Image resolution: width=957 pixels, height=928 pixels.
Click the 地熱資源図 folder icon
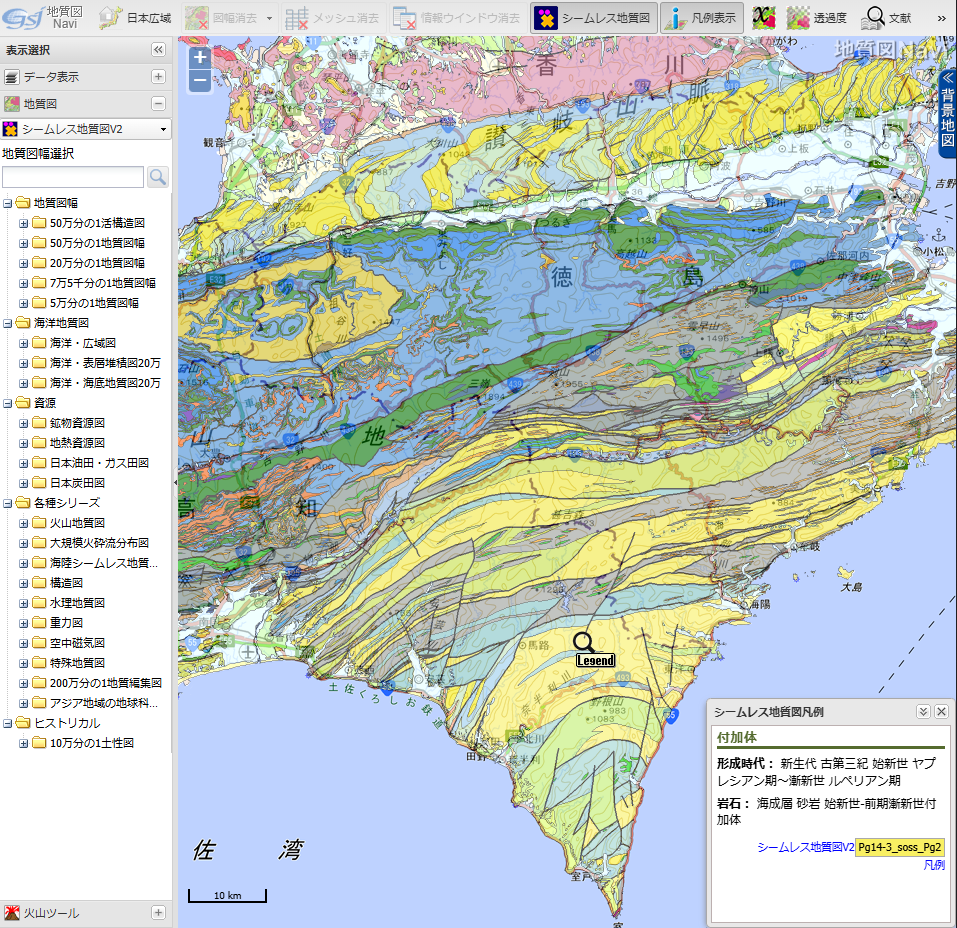tap(39, 443)
